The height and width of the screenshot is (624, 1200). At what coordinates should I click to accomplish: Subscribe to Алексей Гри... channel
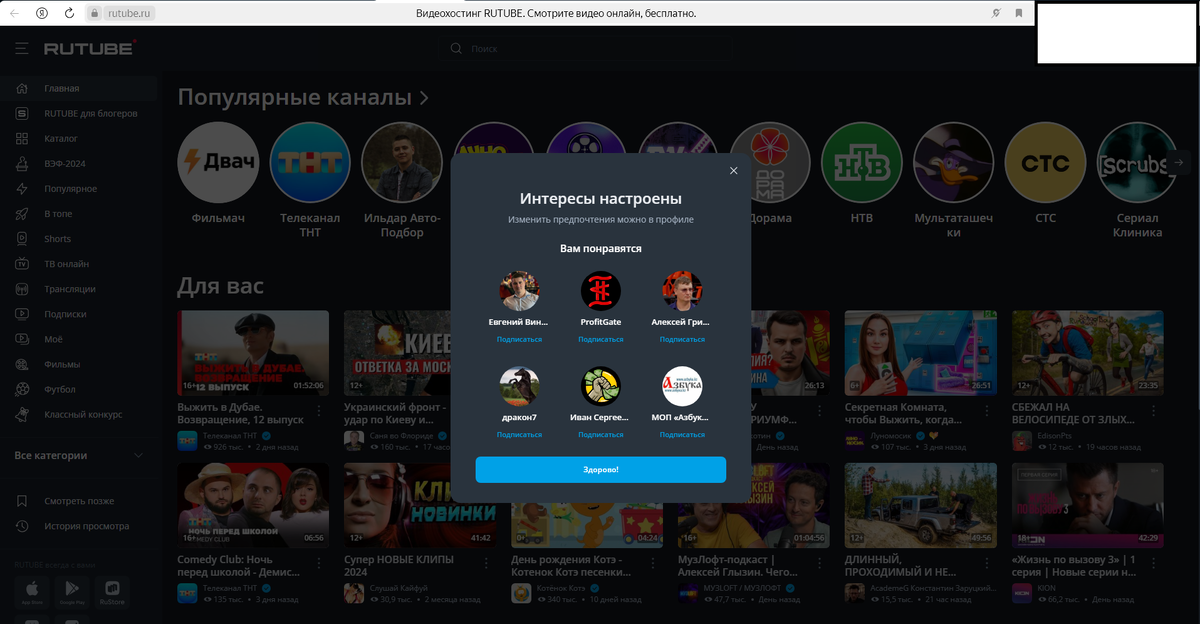682,339
